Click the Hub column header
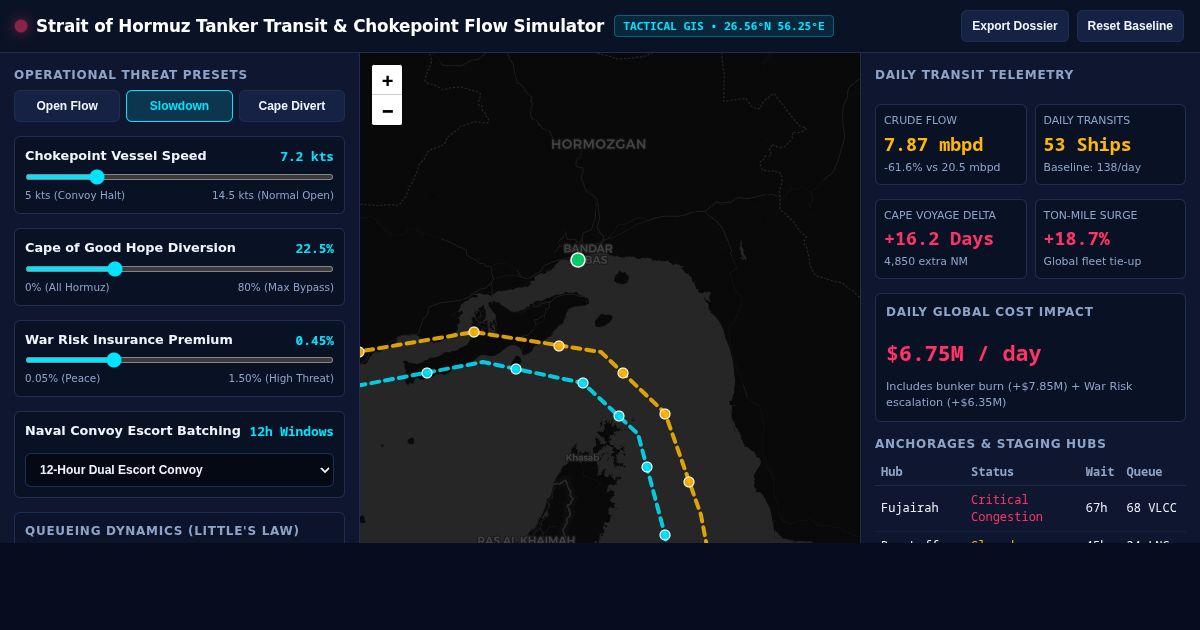Screen dimensions: 1200x630 (892, 472)
